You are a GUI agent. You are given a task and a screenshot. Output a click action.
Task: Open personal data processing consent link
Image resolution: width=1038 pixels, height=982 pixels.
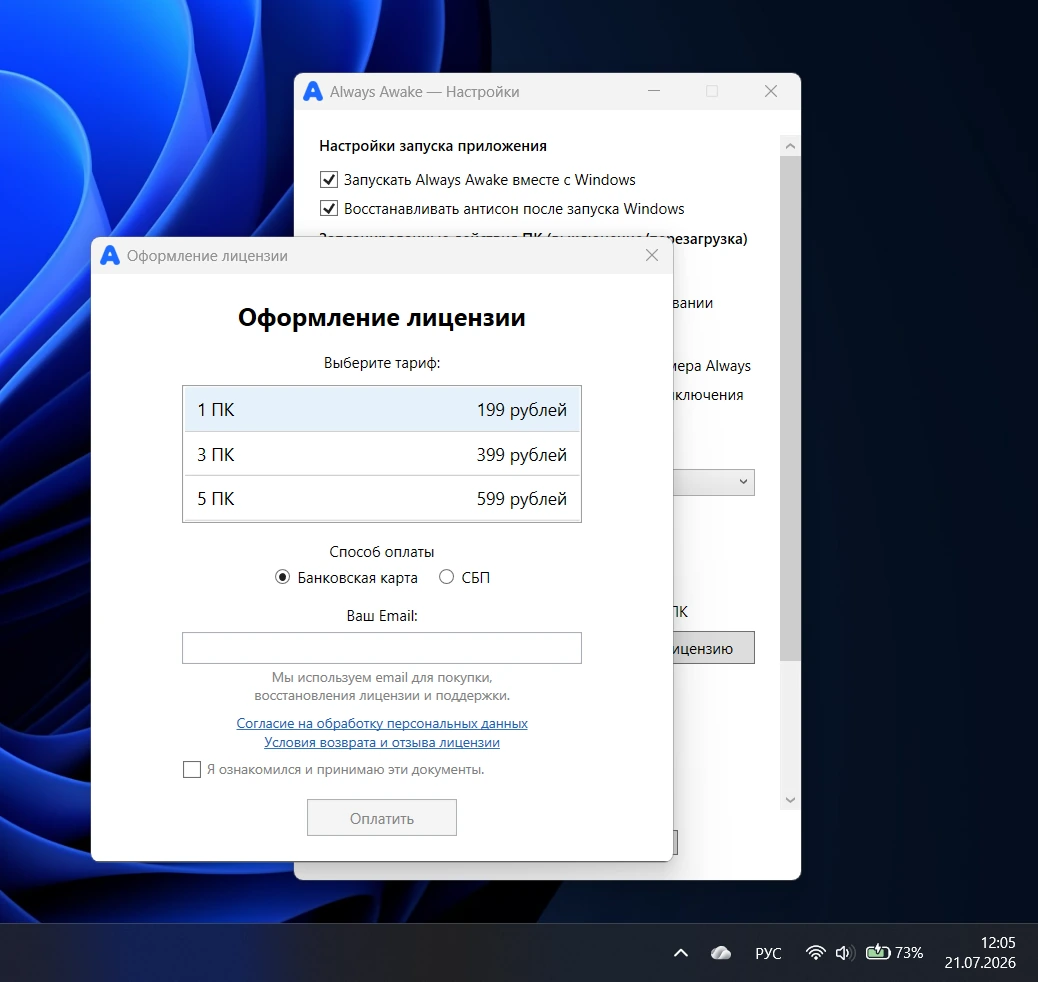point(382,723)
